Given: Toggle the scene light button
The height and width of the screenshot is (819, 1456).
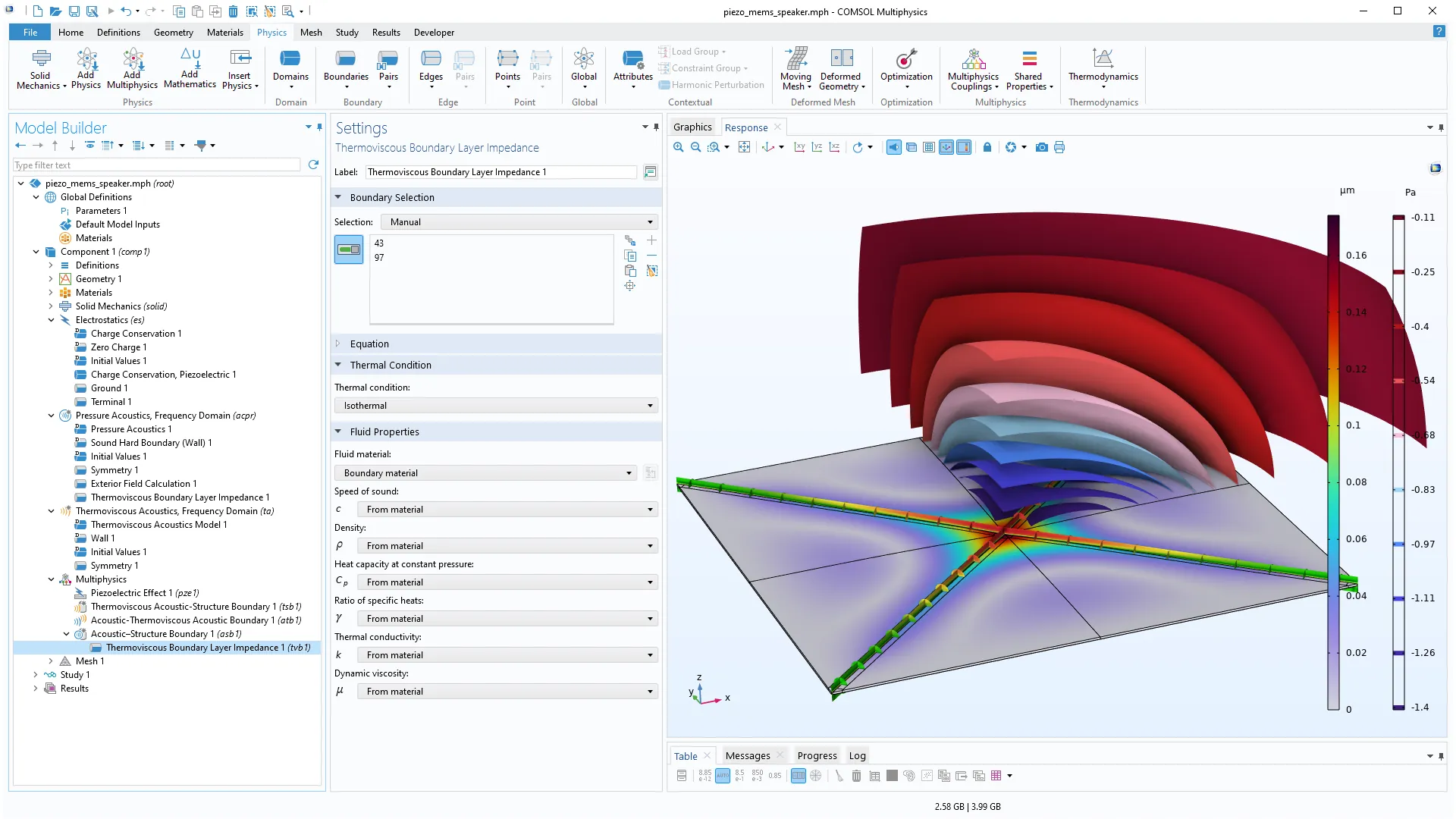Looking at the screenshot, I should pos(894,147).
